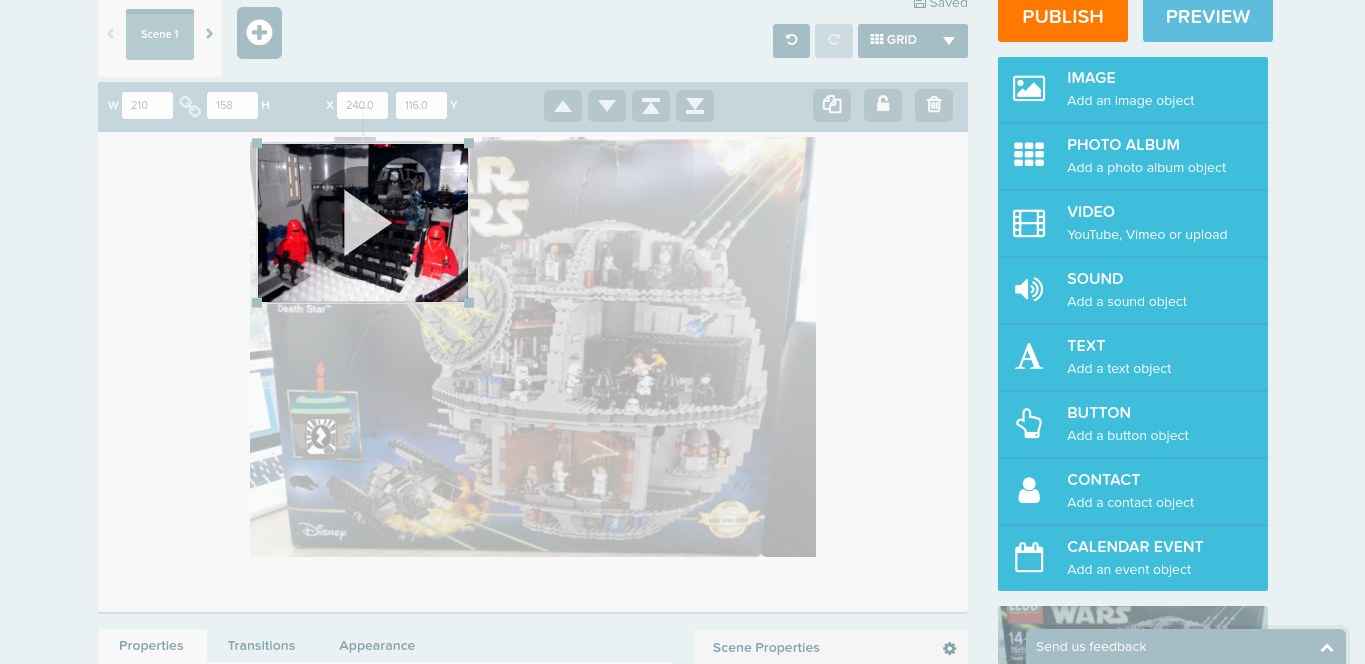Redo the last action
1365x664 pixels.
(834, 41)
